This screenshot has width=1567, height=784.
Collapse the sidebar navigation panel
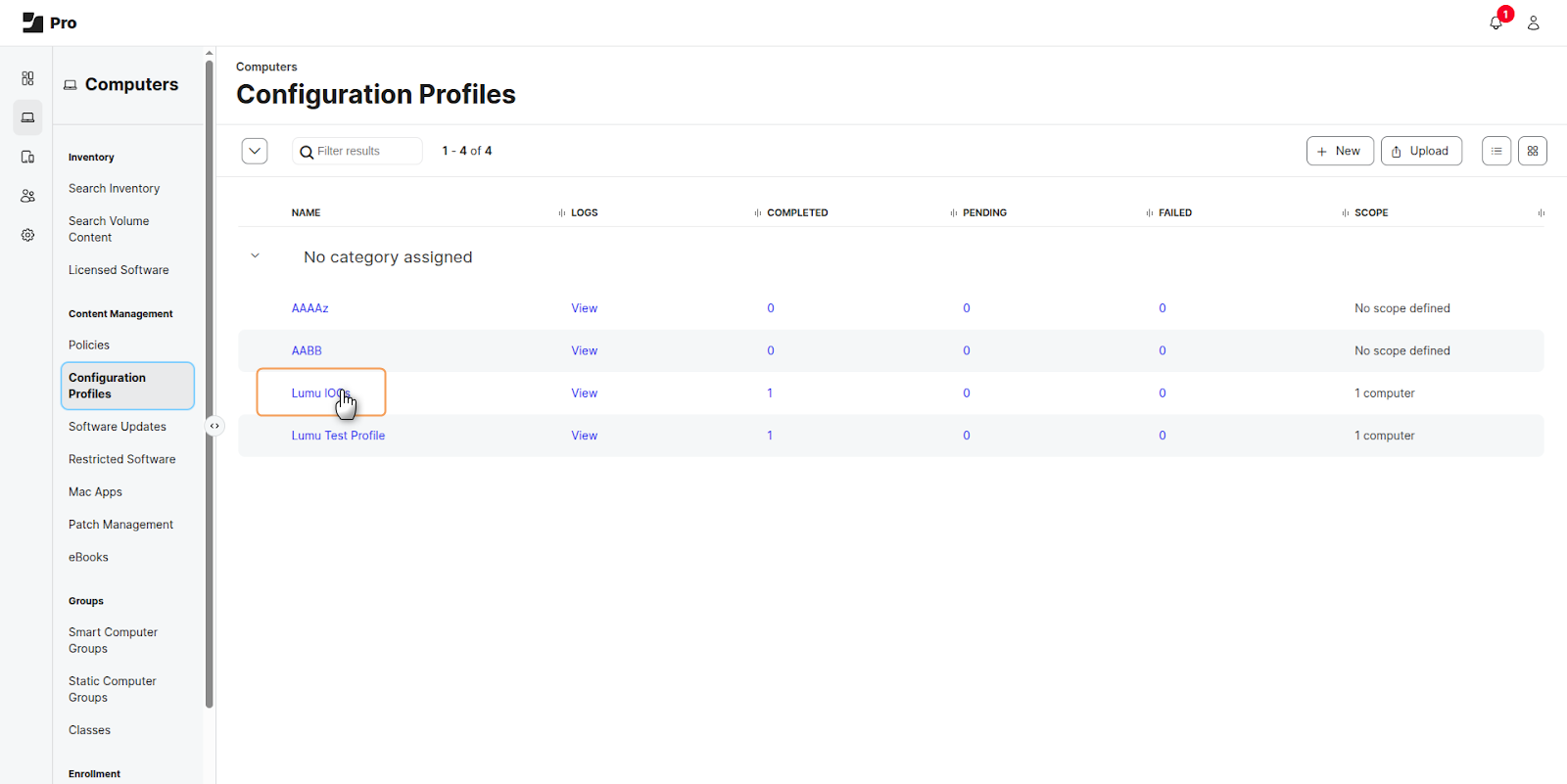[214, 426]
